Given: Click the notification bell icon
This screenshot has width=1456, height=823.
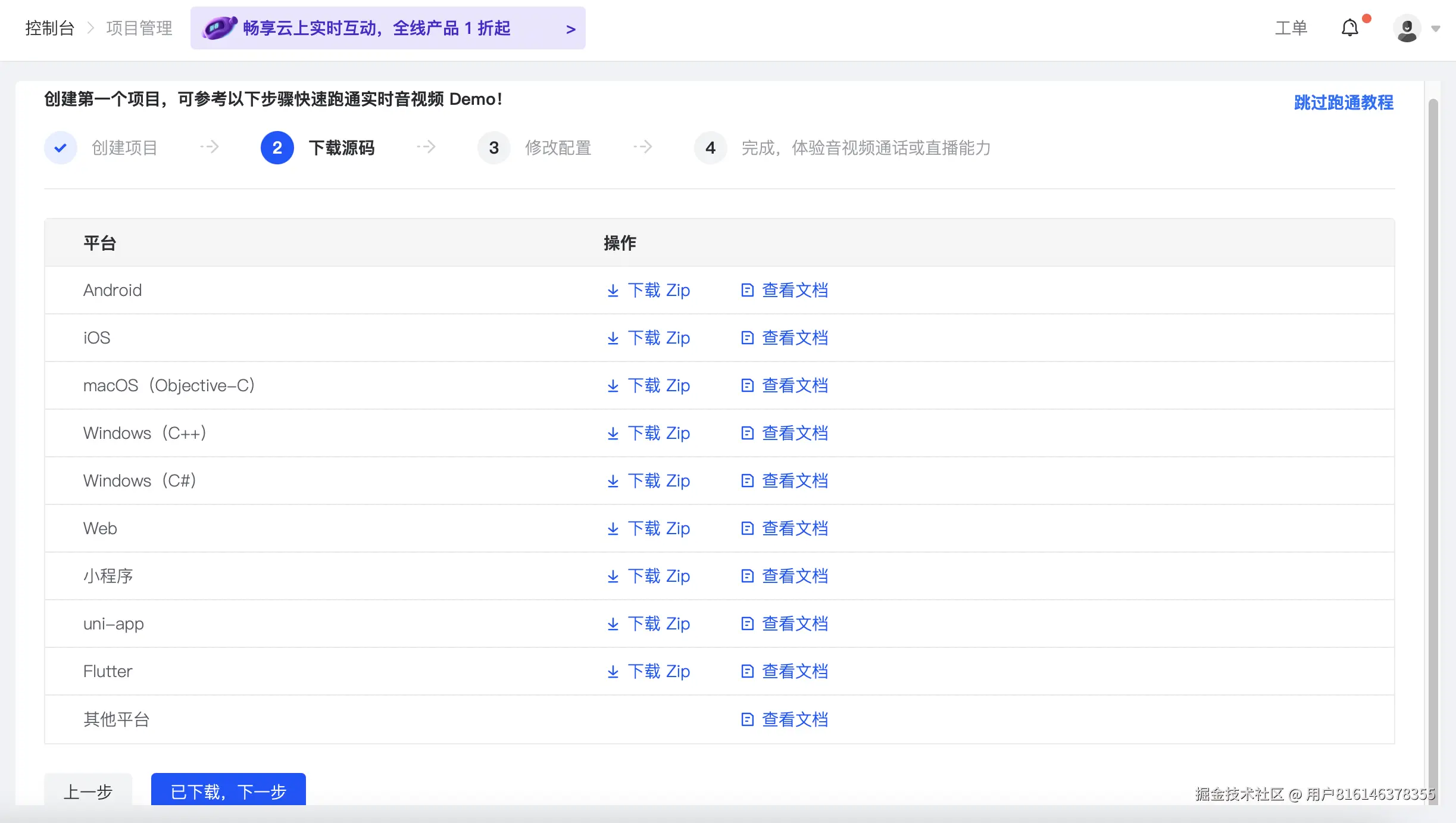Looking at the screenshot, I should (x=1349, y=28).
